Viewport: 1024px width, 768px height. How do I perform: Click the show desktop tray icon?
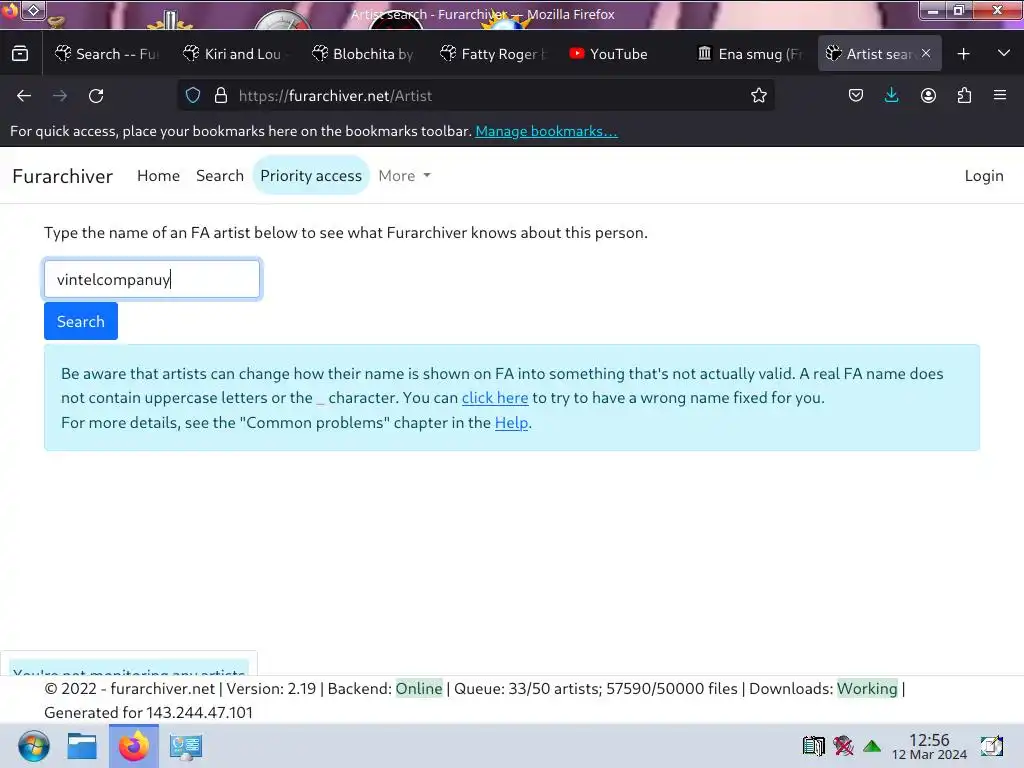click(x=991, y=746)
